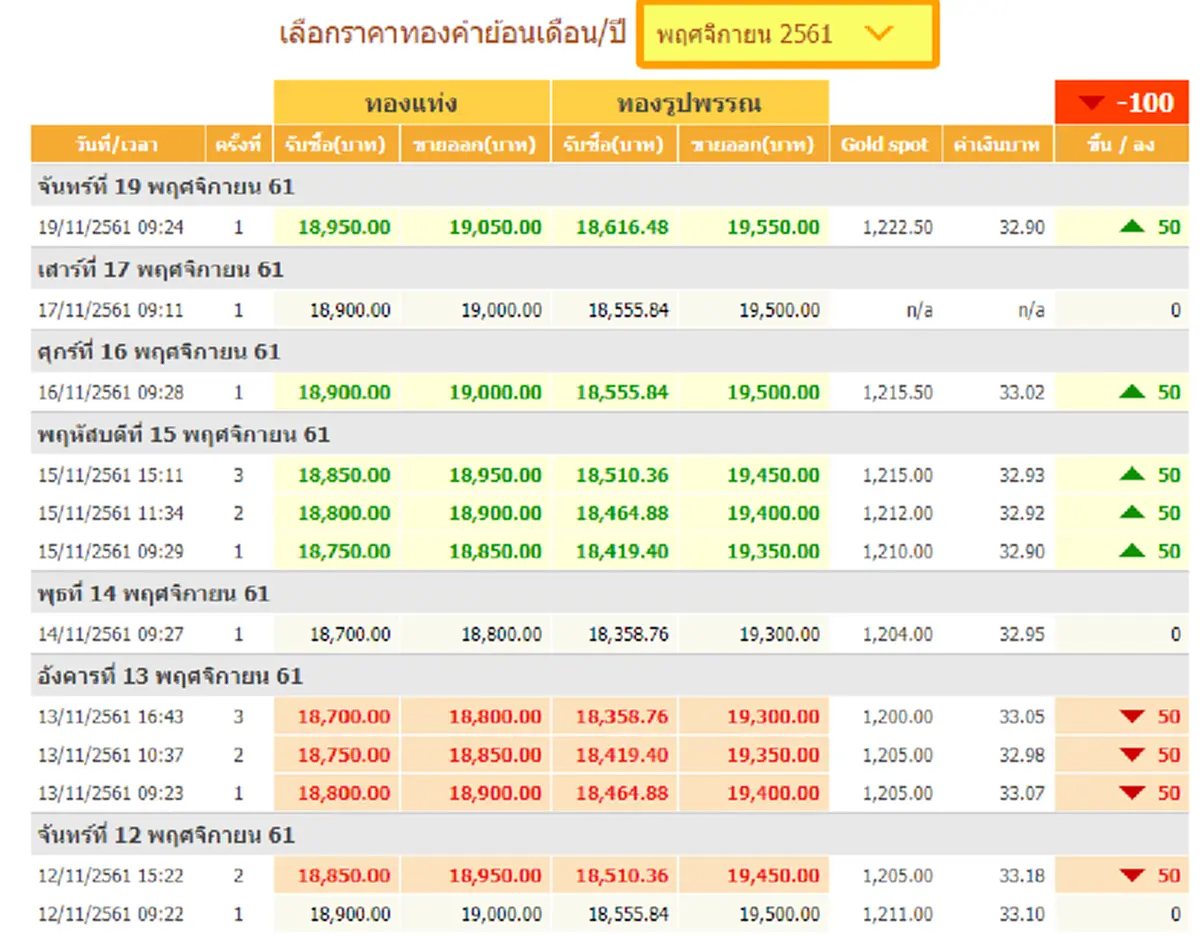Click the Gold spot column header
Screen dimensions: 1200x936
tap(886, 143)
